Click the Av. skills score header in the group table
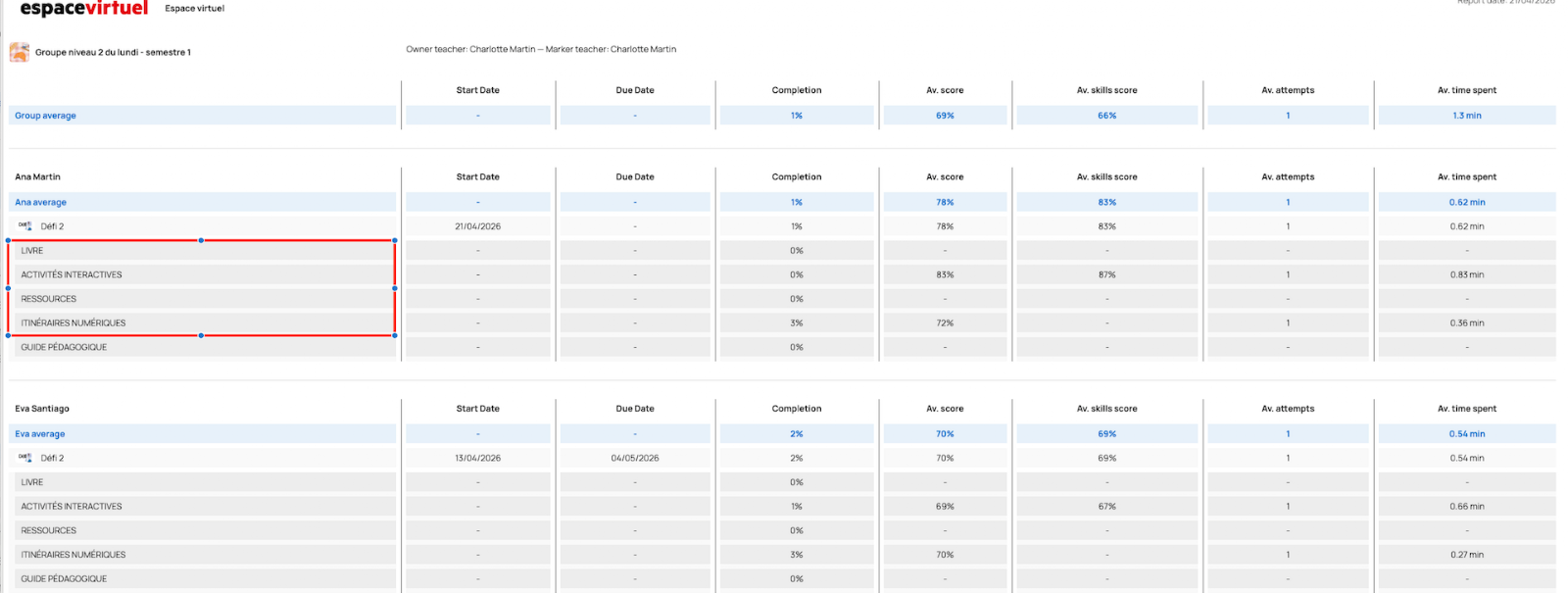 point(1106,90)
